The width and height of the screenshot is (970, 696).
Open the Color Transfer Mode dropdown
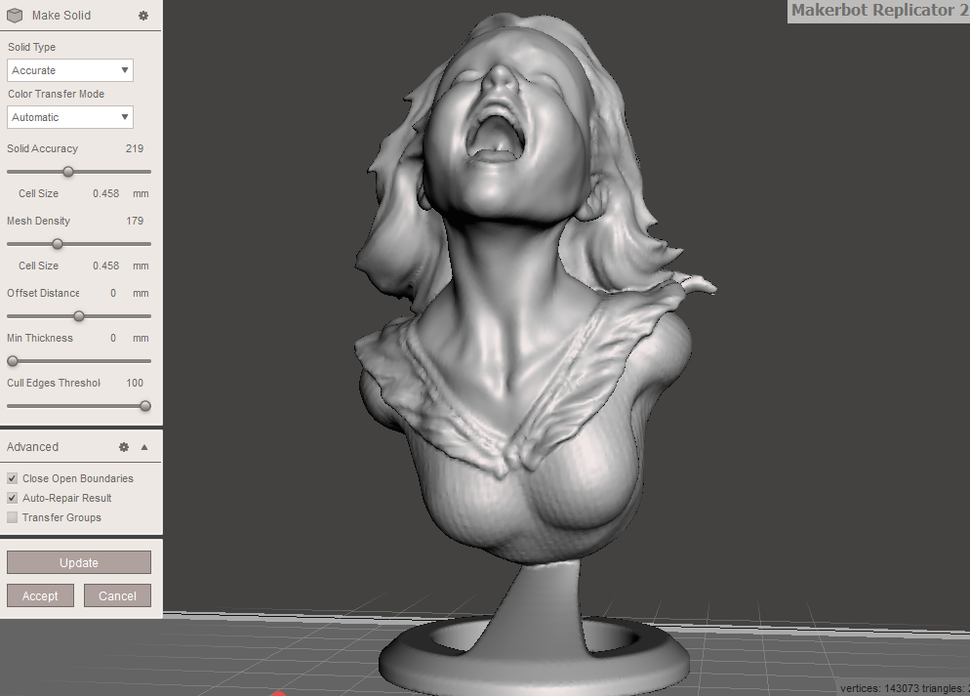point(69,117)
